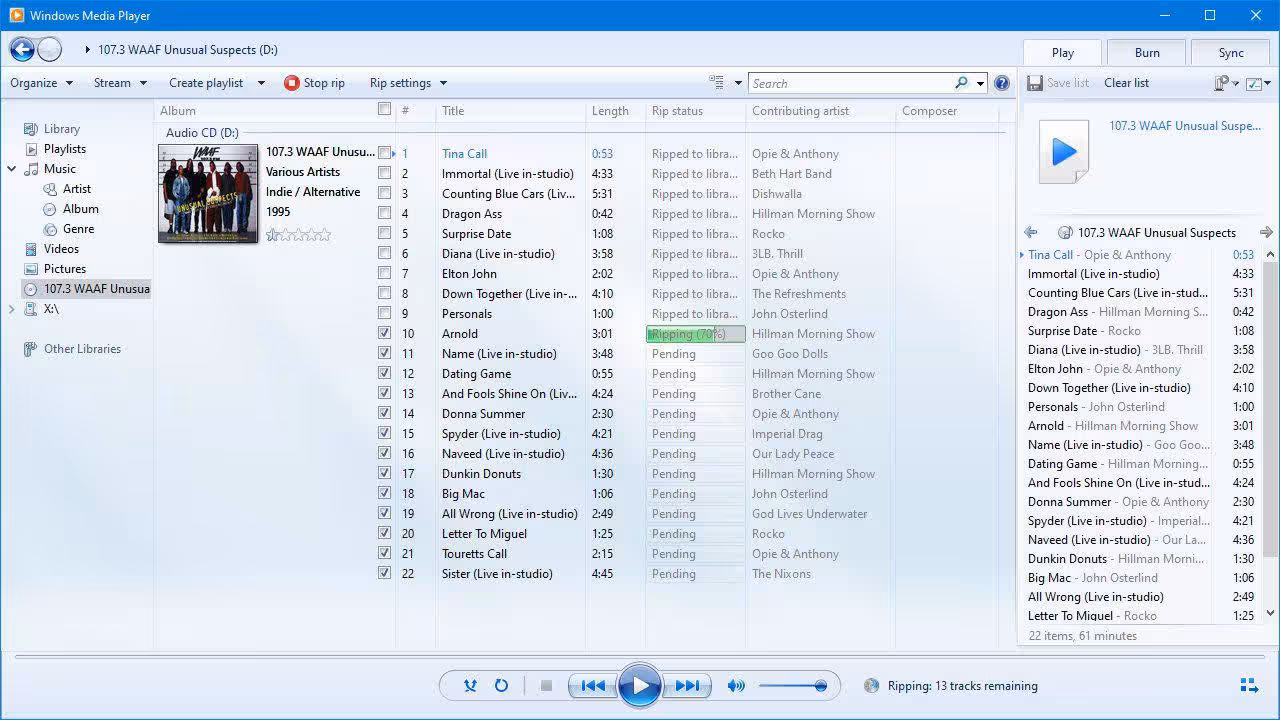Click the 107.3 WAAF Unusual Suspe... link
Viewport: 1280px width, 720px height.
[1185, 126]
